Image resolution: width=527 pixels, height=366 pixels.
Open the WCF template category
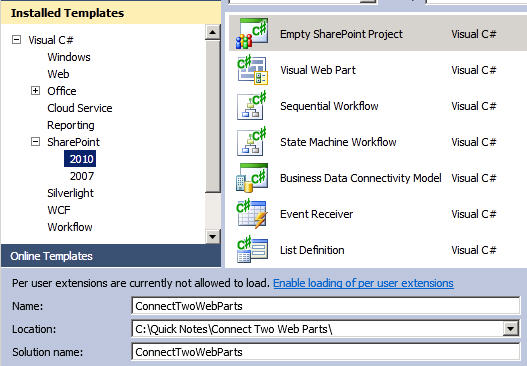coord(59,210)
